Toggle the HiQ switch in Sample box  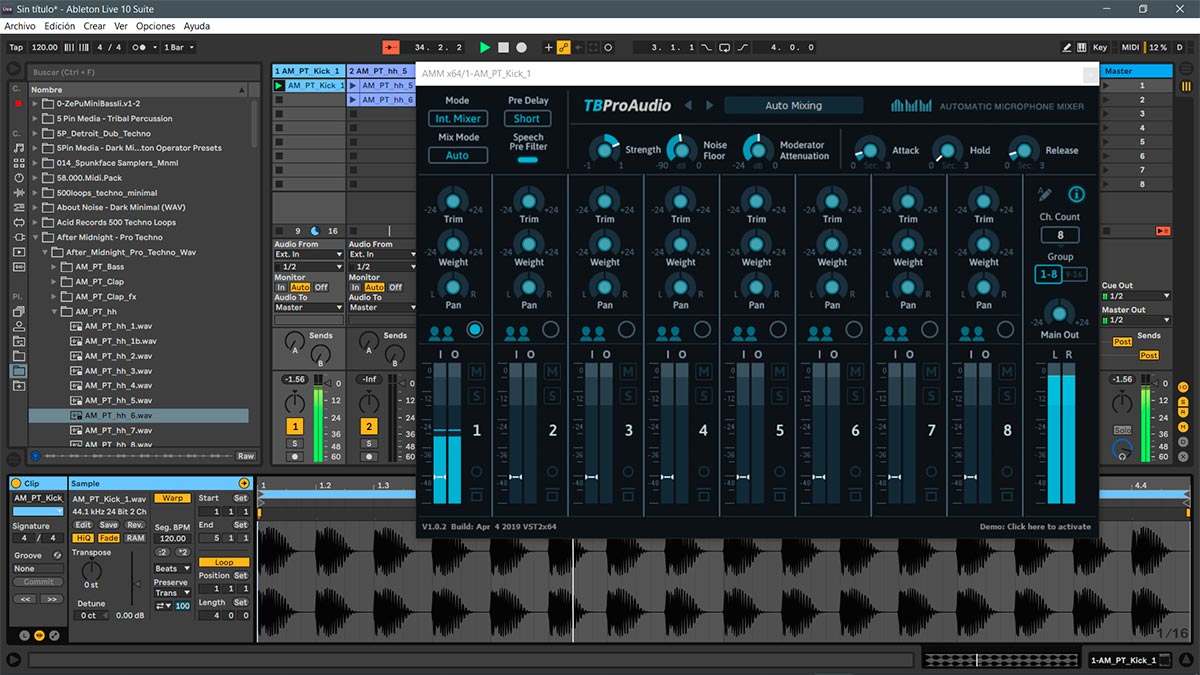84,538
